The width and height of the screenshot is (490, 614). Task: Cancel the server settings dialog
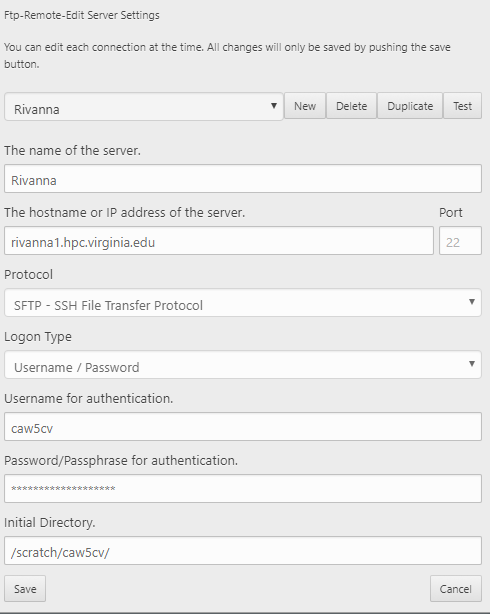point(456,589)
